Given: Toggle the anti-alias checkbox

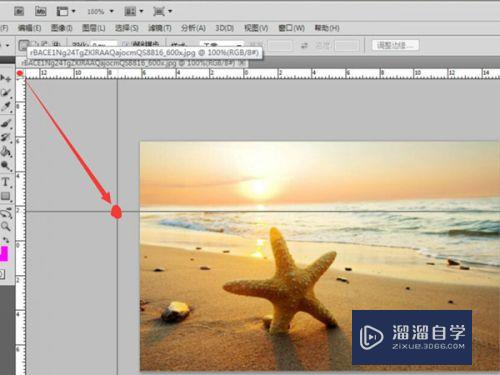Looking at the screenshot, I should pos(125,44).
